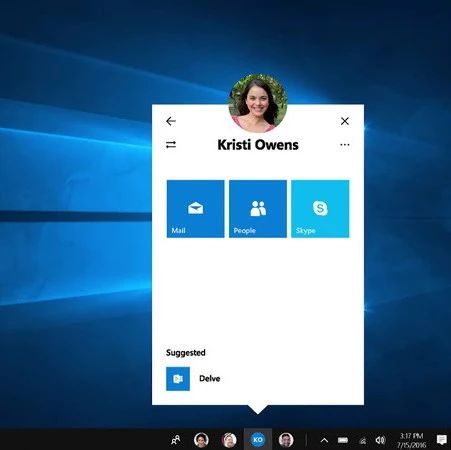
Task: Click the taskbar clock showing 3:17 PM
Action: click(x=412, y=440)
